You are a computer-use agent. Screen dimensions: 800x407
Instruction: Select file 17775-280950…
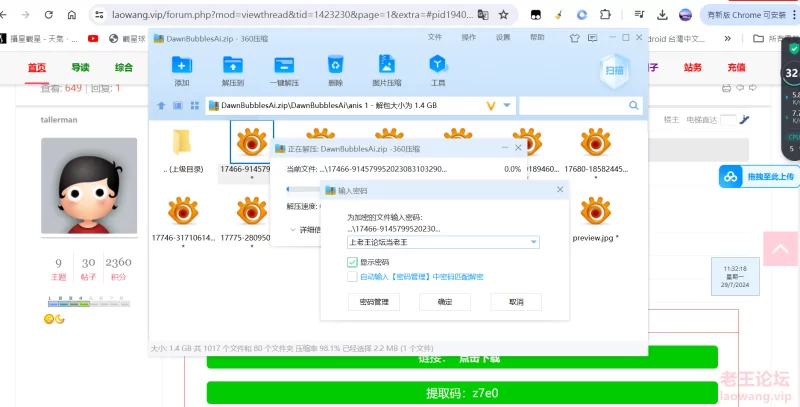[x=252, y=211]
